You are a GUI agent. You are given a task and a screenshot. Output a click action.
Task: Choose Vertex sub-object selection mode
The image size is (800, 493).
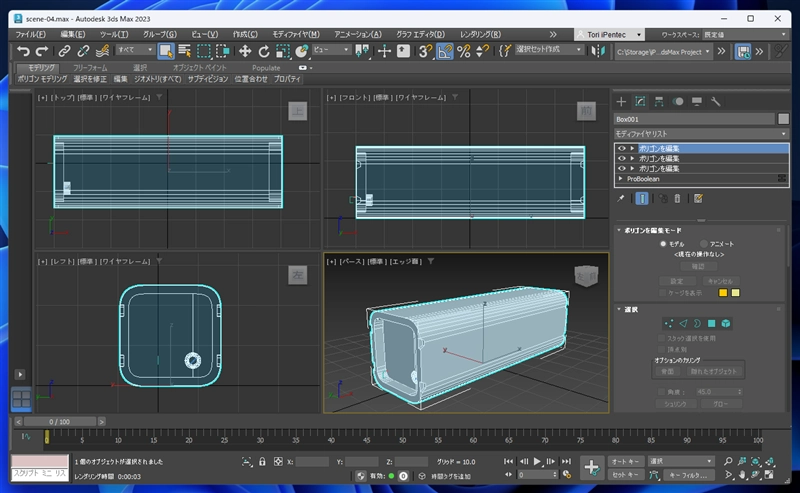coord(668,323)
